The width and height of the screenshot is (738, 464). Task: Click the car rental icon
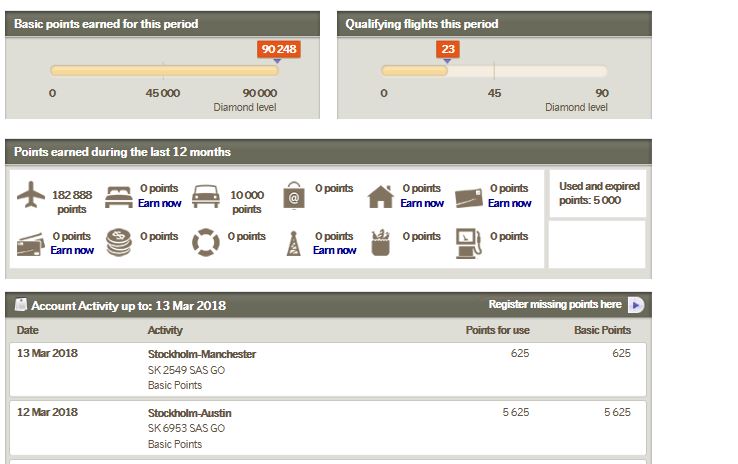tap(206, 196)
